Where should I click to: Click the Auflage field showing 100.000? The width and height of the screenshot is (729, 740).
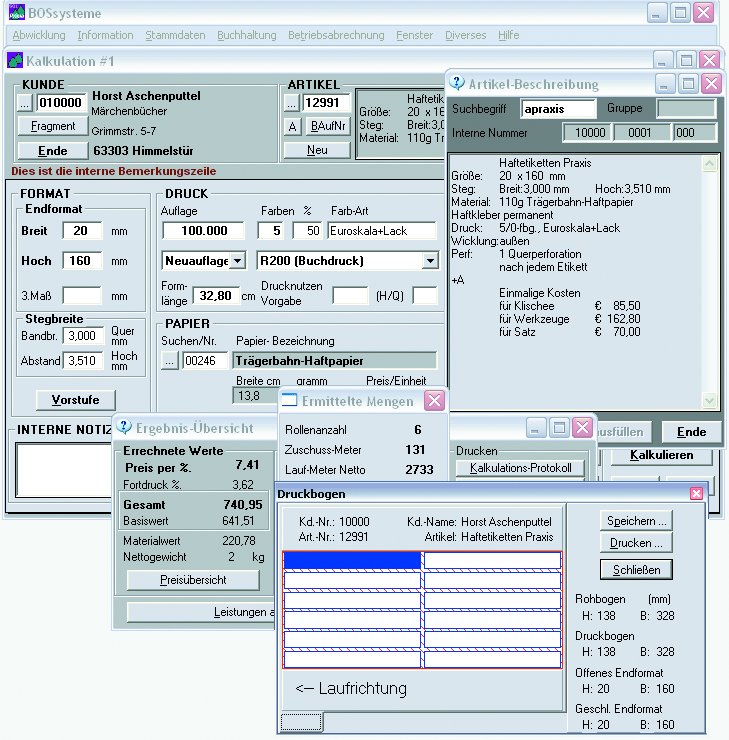coord(204,231)
